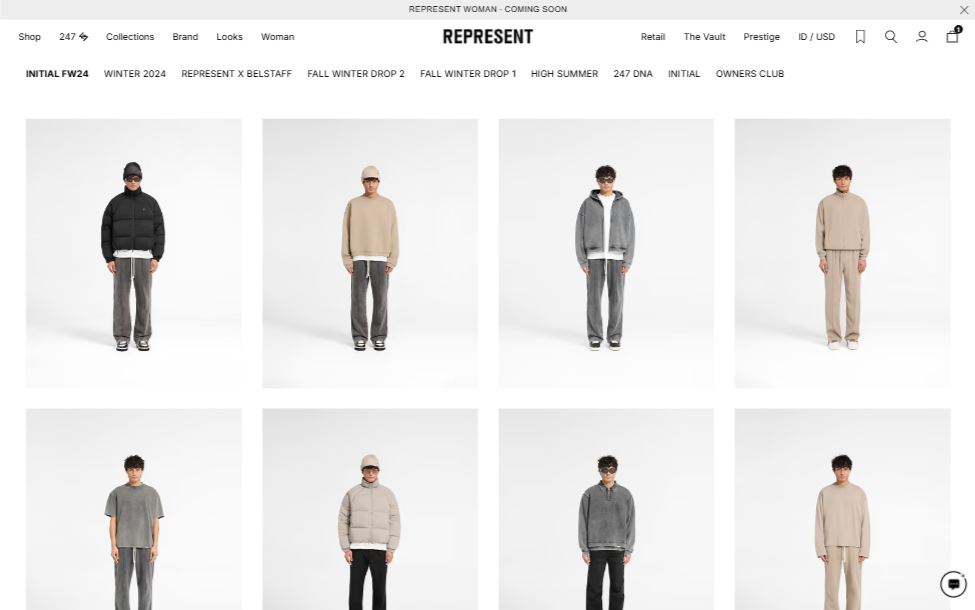Open the Looks menu item
Image resolution: width=975 pixels, height=610 pixels.
pos(229,37)
